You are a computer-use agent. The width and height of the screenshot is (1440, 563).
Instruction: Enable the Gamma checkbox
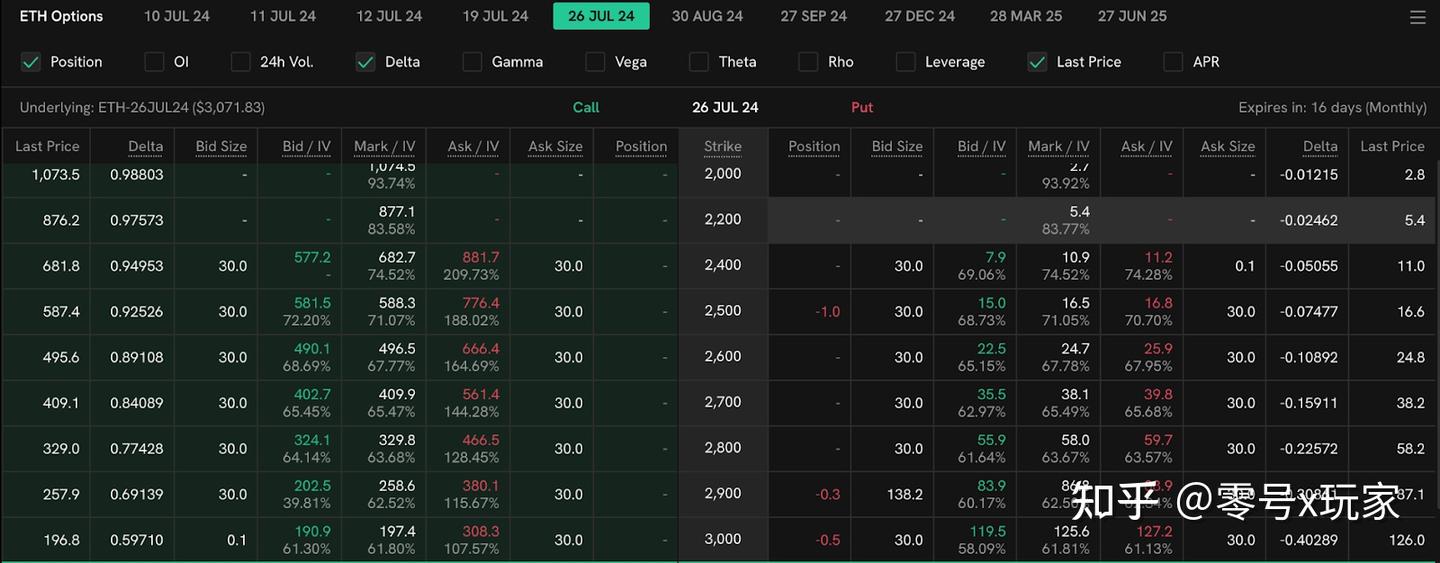(x=472, y=62)
